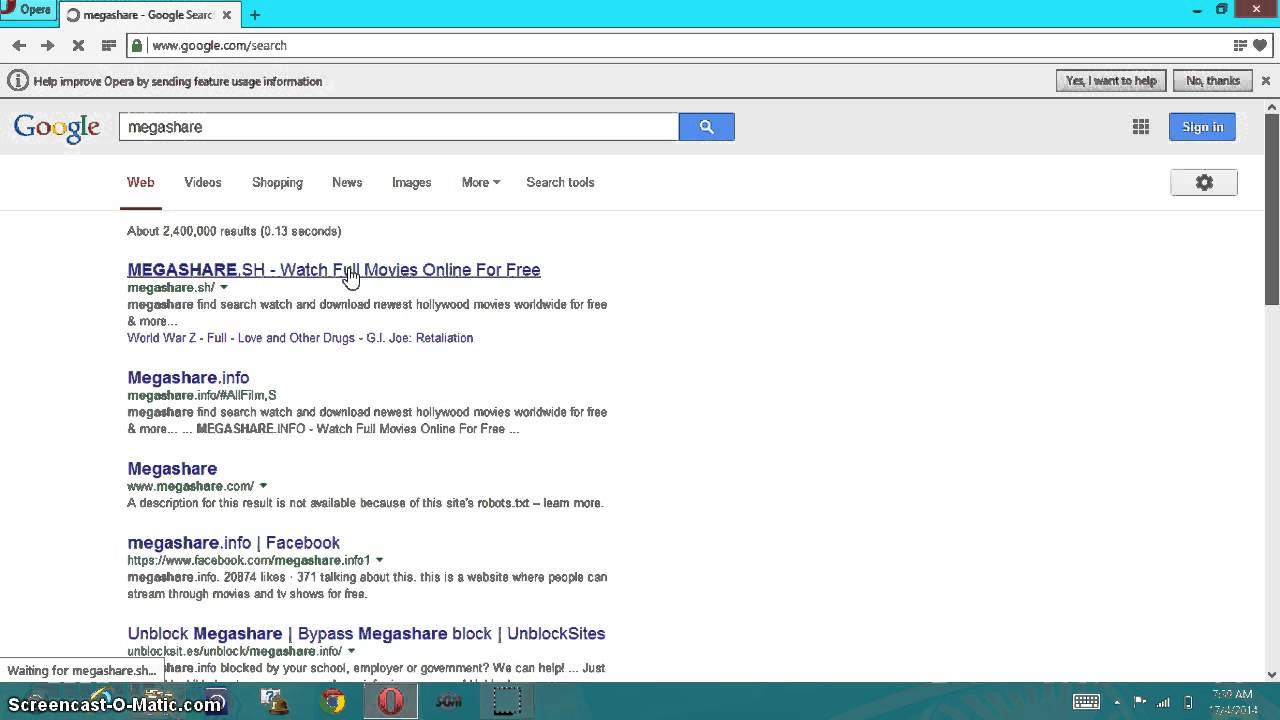Screen dimensions: 1280x720
Task: Click the learn more robots.txt link
Action: click(x=573, y=503)
